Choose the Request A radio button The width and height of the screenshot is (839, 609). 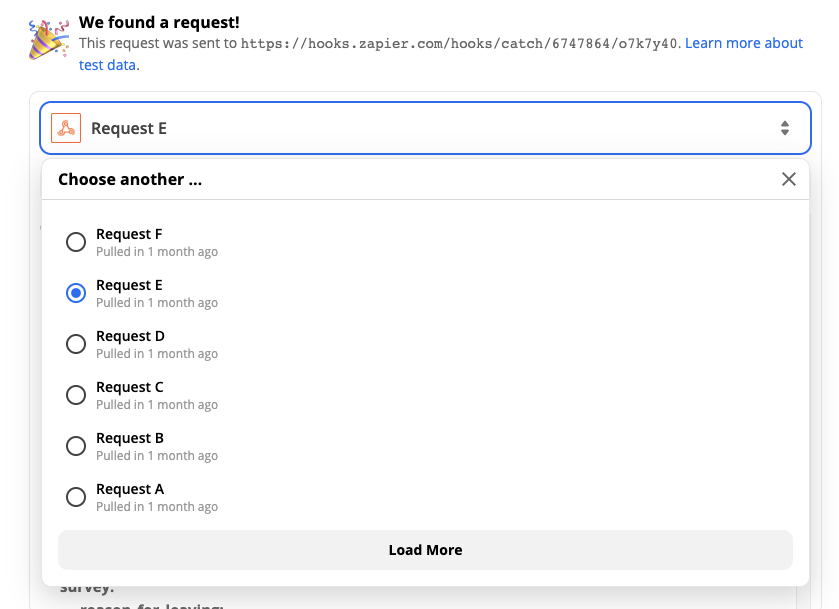(x=76, y=497)
